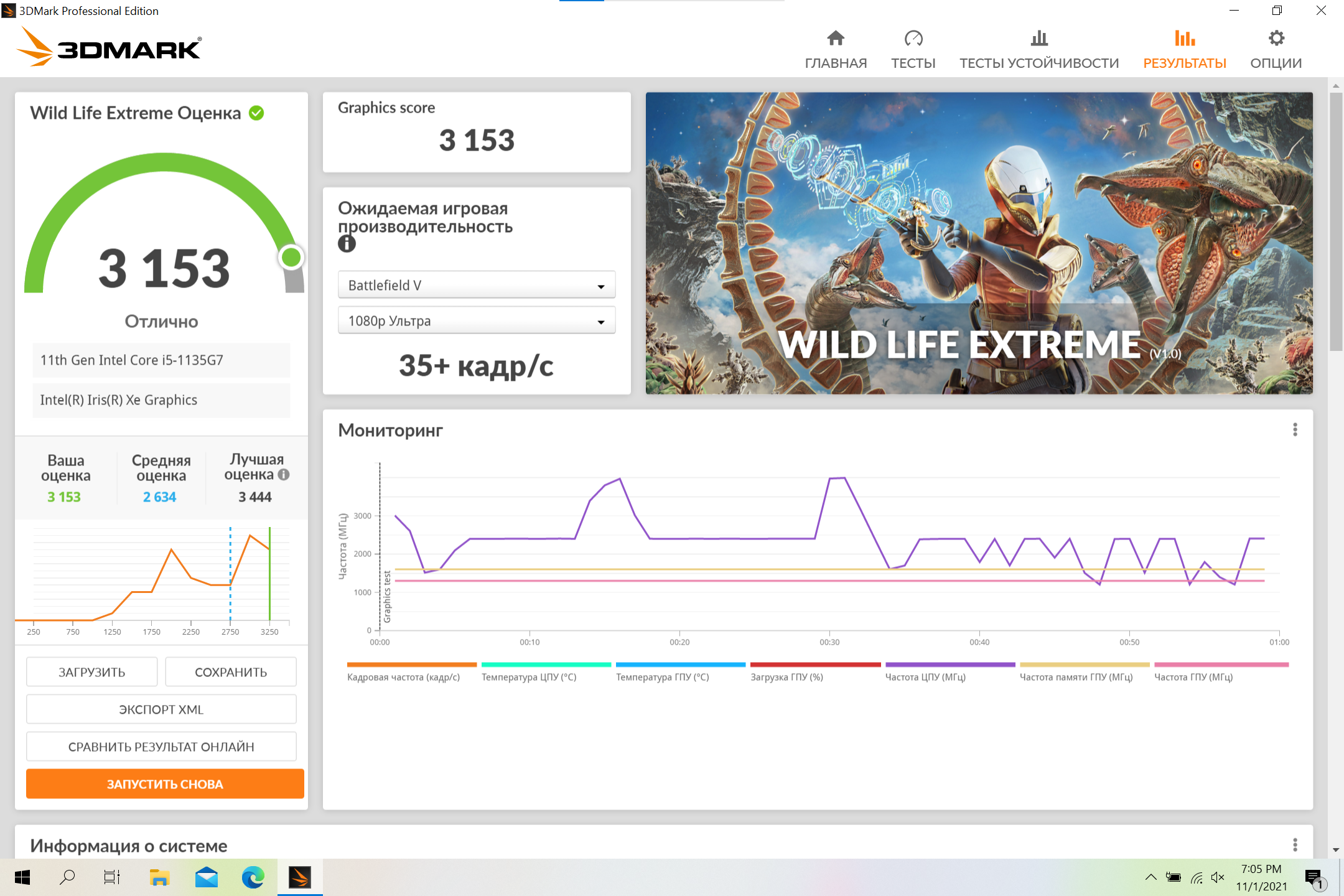The image size is (1344, 896).
Task: Click info icon for expected game performance
Action: click(347, 244)
